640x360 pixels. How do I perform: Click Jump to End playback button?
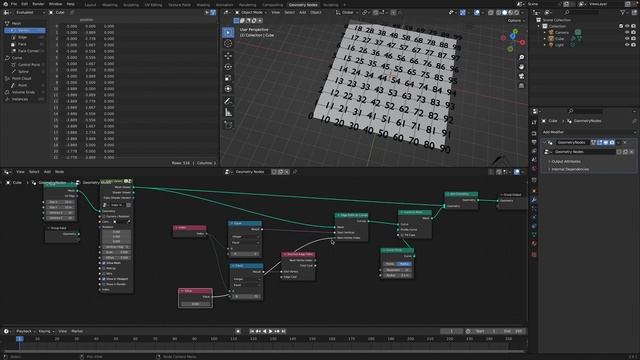[283, 331]
